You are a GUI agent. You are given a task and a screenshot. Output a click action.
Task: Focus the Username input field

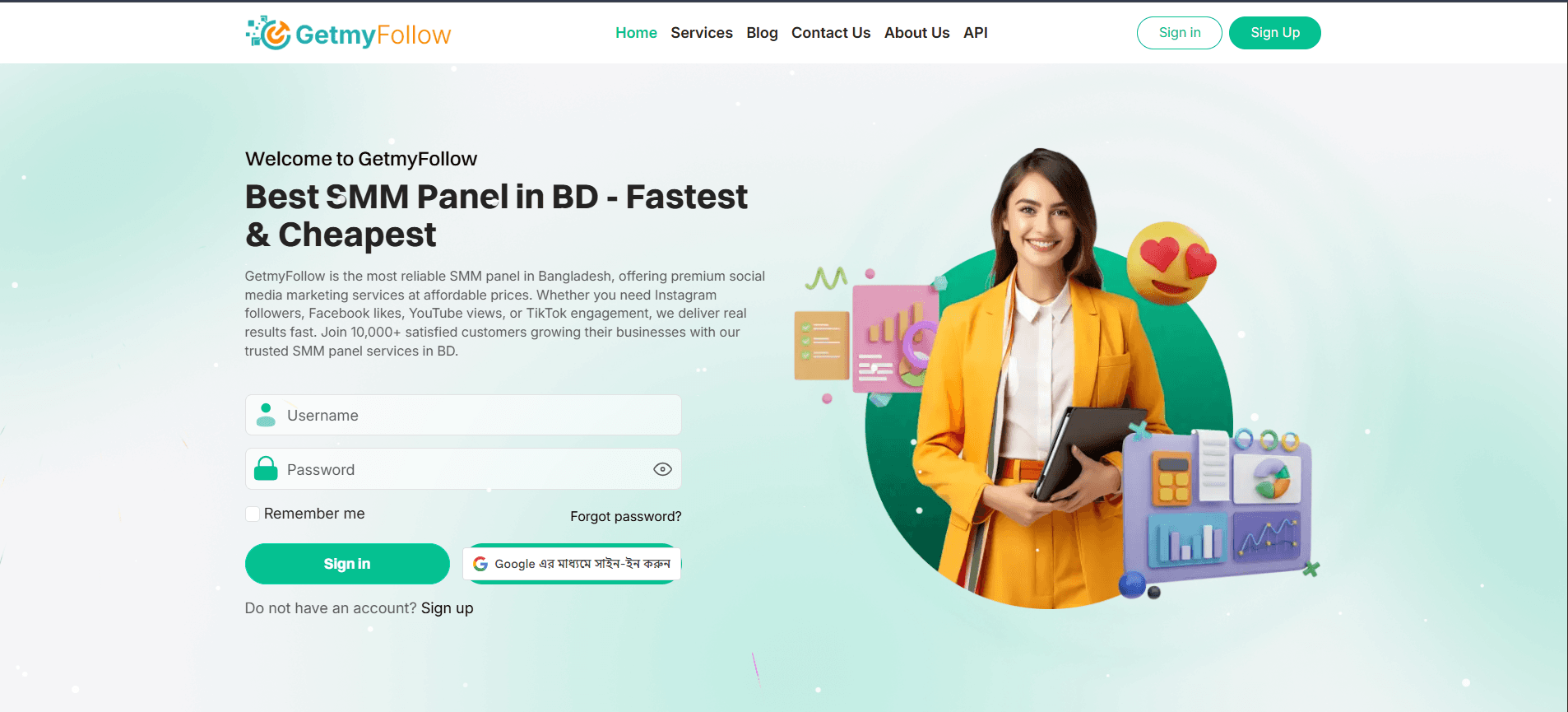463,415
